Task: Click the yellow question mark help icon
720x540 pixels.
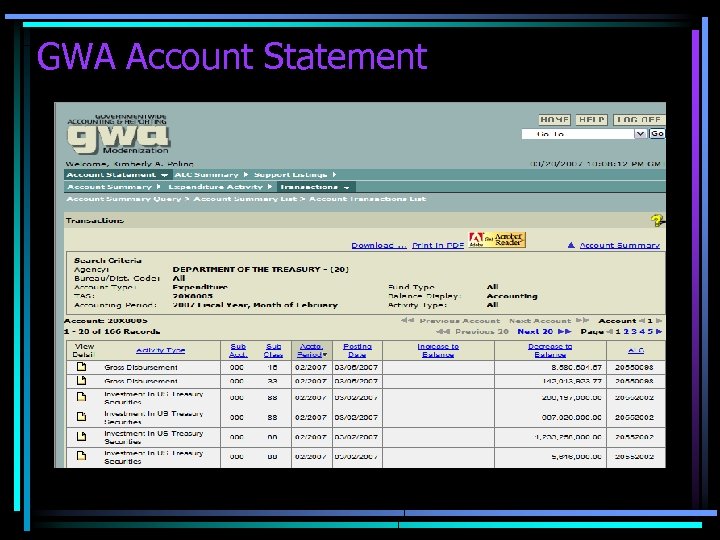Action: [657, 220]
